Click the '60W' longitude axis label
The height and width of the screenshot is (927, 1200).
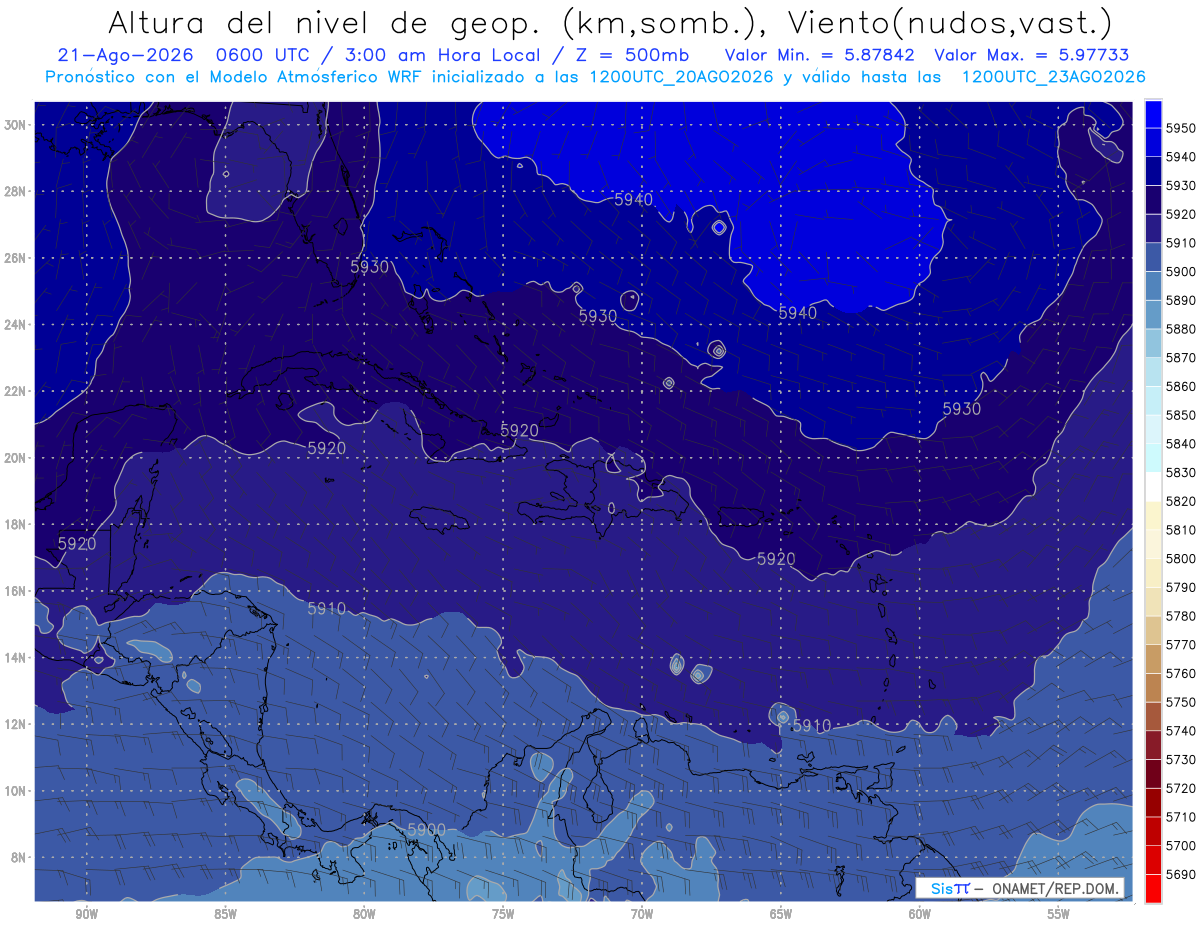point(920,916)
